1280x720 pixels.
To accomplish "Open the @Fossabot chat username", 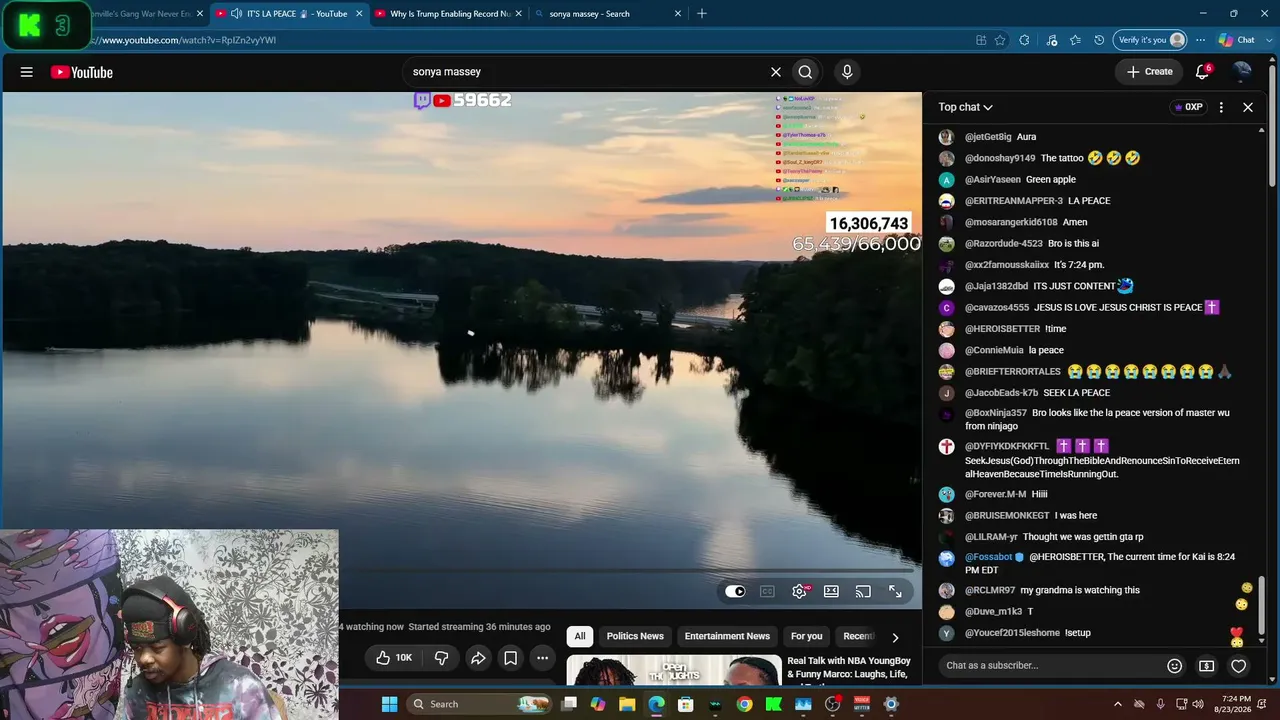I will [x=989, y=557].
